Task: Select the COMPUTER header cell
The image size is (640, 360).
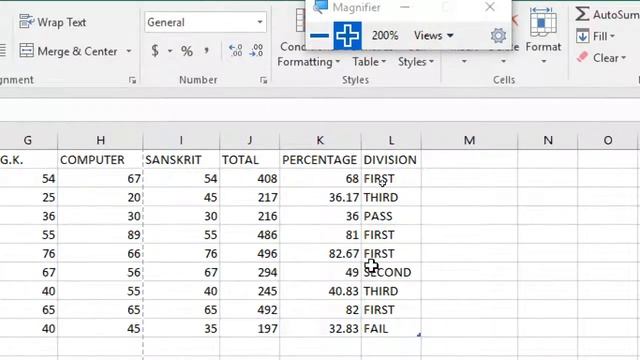Action: (x=100, y=160)
